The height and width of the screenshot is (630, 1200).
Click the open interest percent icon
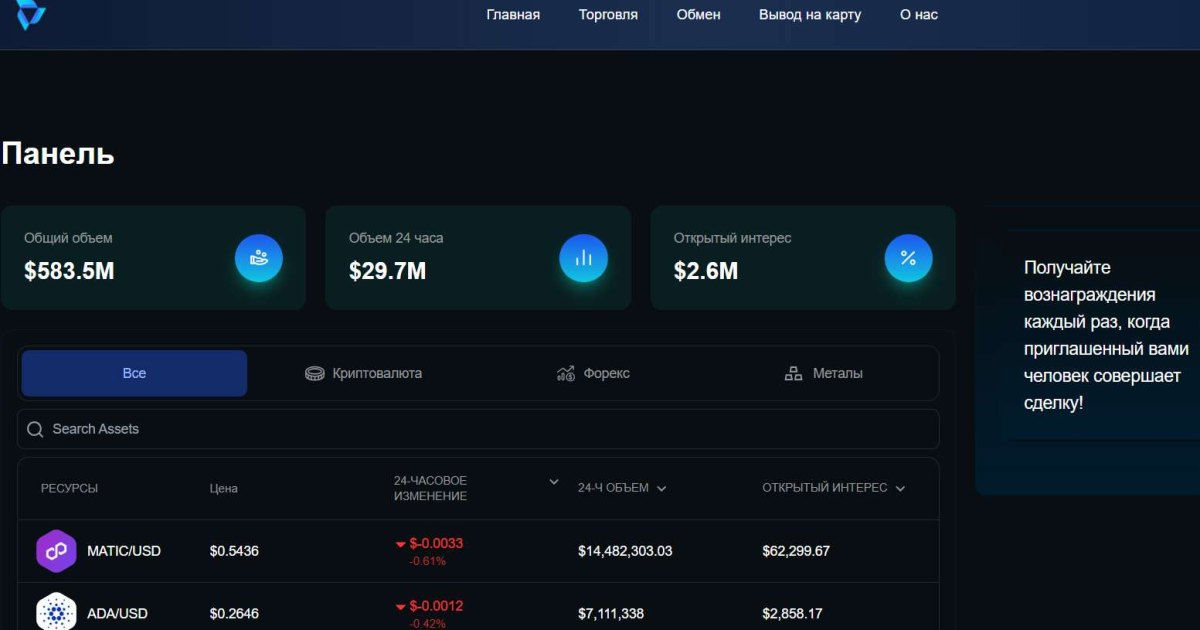click(909, 258)
